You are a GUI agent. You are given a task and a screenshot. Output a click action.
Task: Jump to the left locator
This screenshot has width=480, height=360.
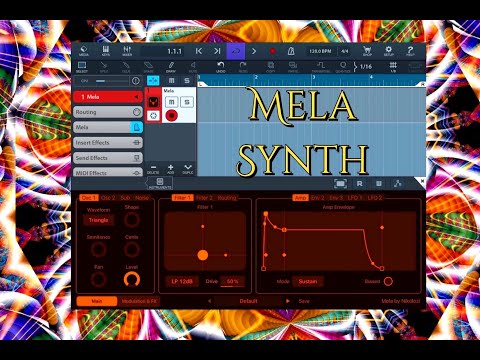pyautogui.click(x=199, y=51)
